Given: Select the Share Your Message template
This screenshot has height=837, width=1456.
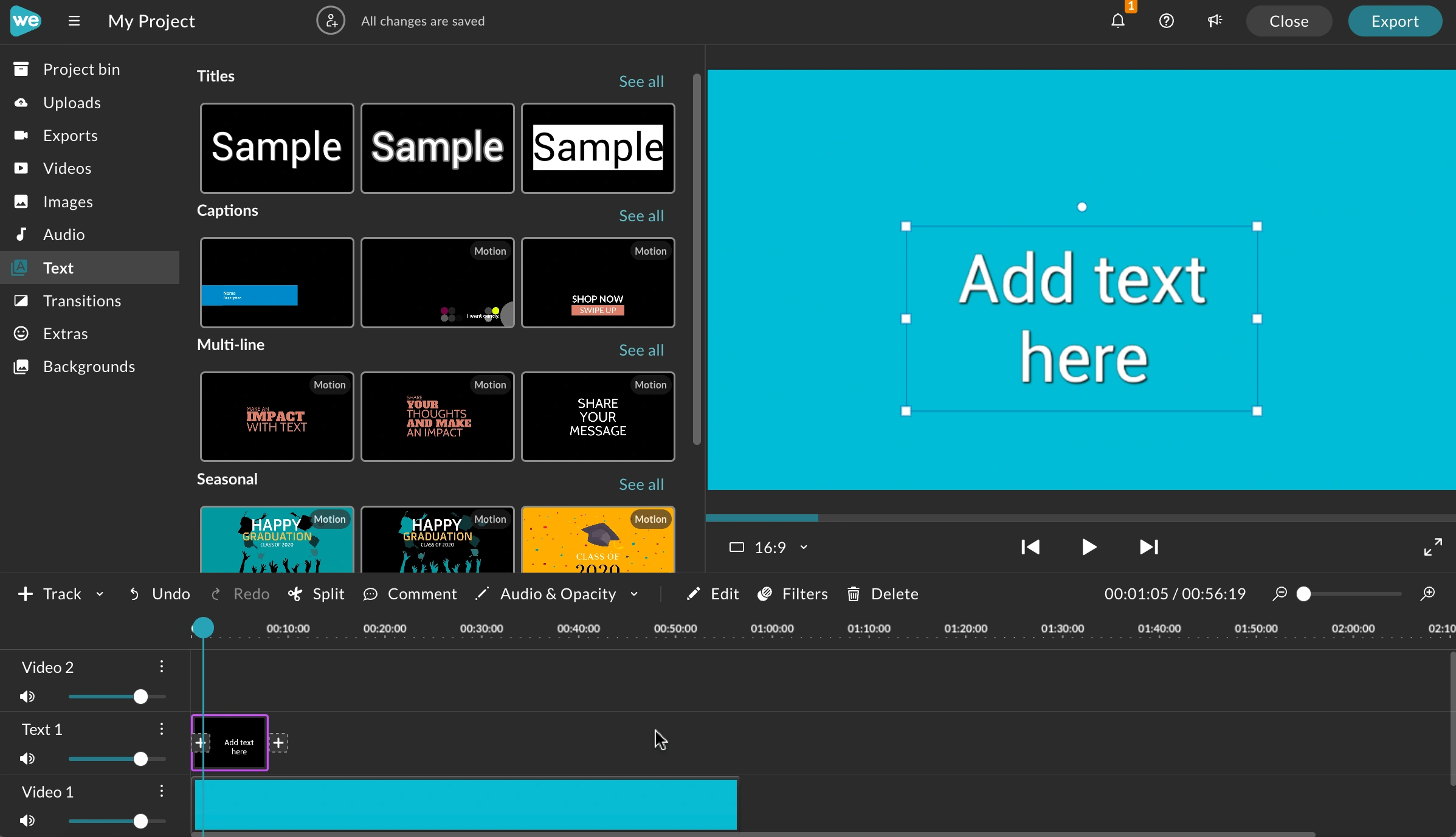Looking at the screenshot, I should [x=598, y=417].
